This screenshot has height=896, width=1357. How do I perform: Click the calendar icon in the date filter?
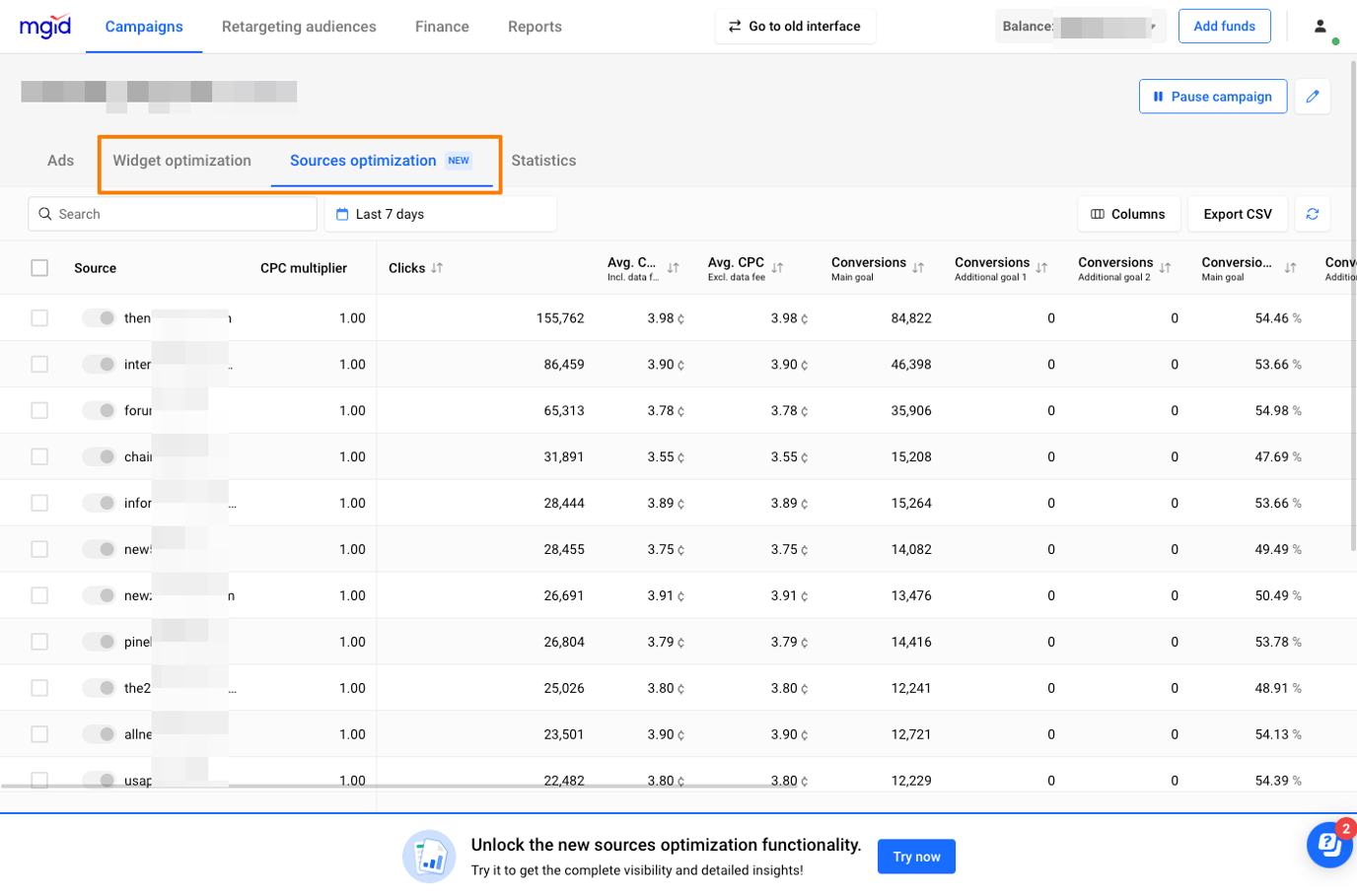[x=342, y=213]
